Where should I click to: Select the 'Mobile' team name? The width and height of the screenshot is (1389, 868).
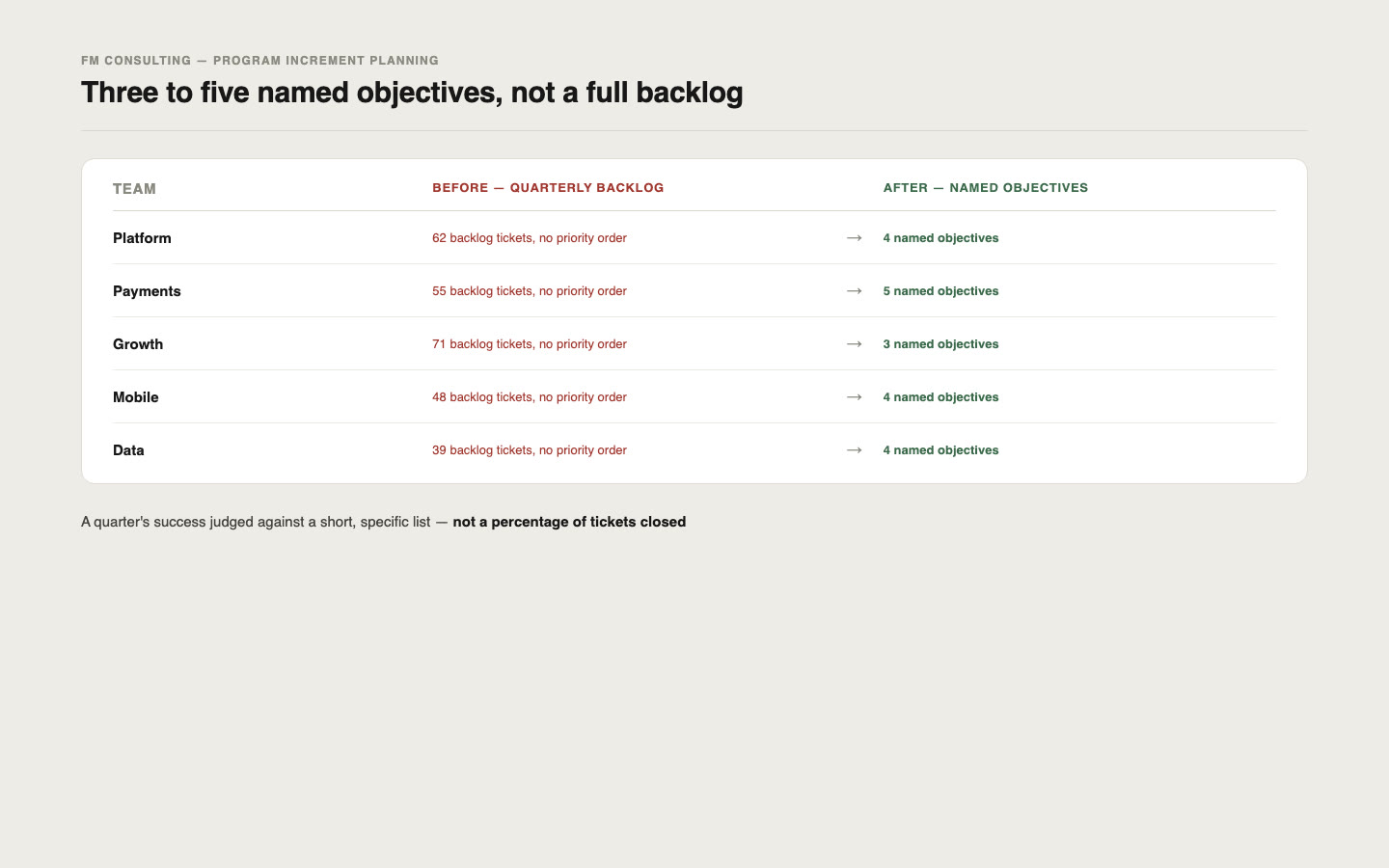(136, 397)
